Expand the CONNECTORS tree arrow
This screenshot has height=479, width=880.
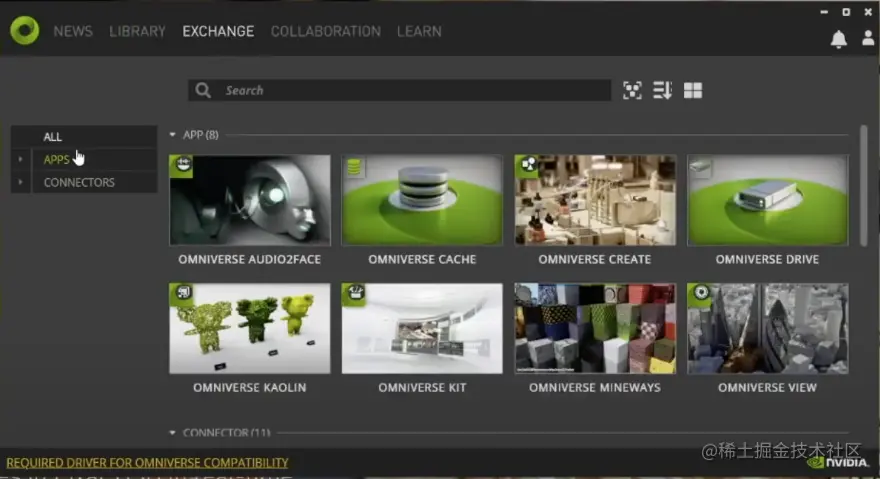tap(21, 182)
